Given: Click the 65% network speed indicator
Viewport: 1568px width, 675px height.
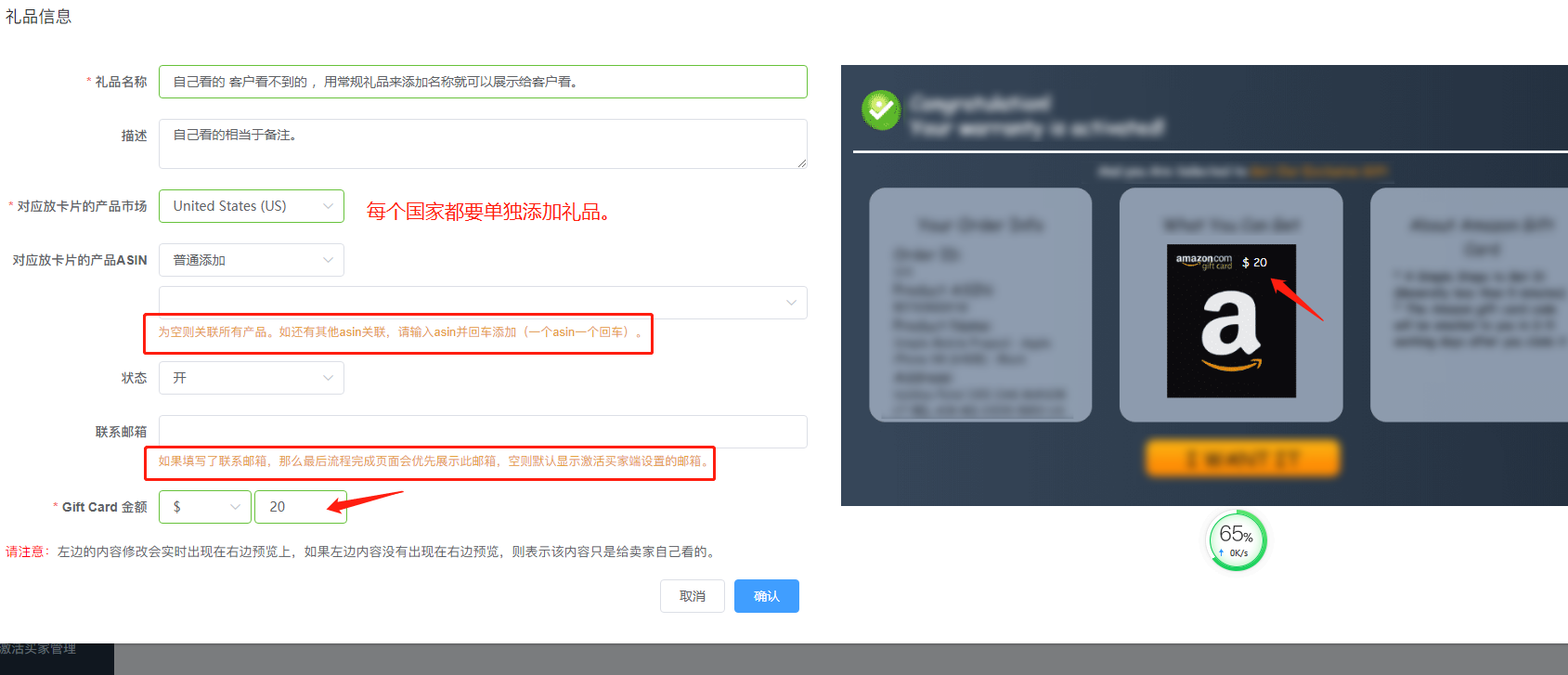Looking at the screenshot, I should tap(1237, 540).
